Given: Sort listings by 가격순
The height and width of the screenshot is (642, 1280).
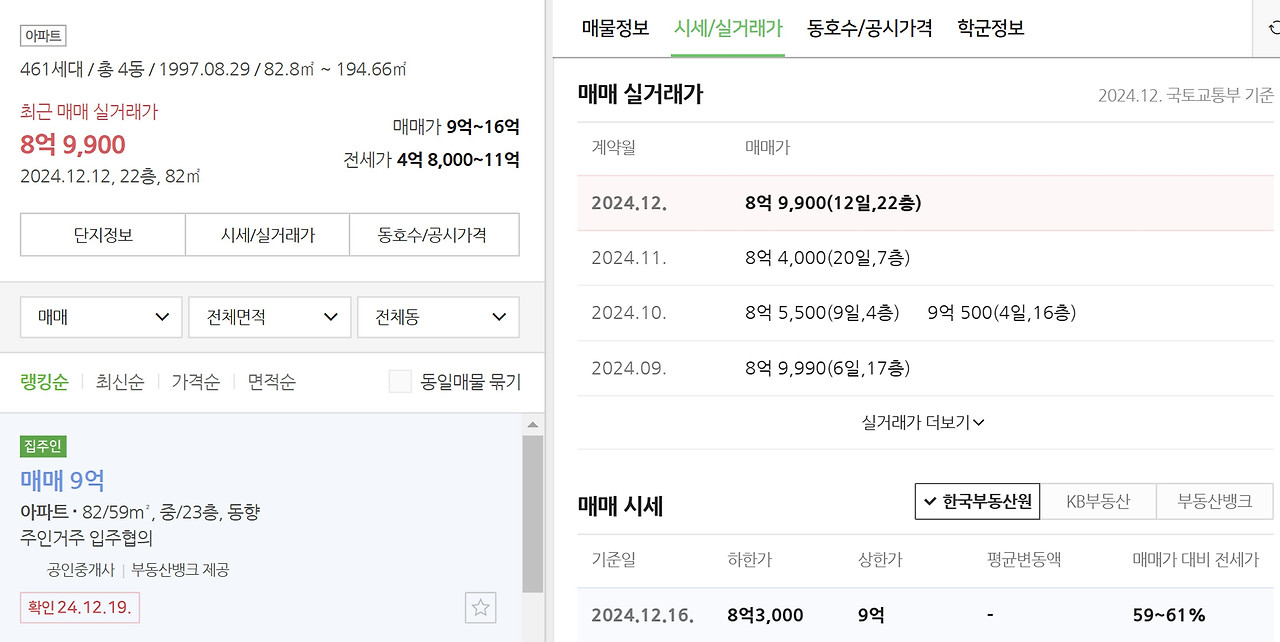Looking at the screenshot, I should click(196, 381).
